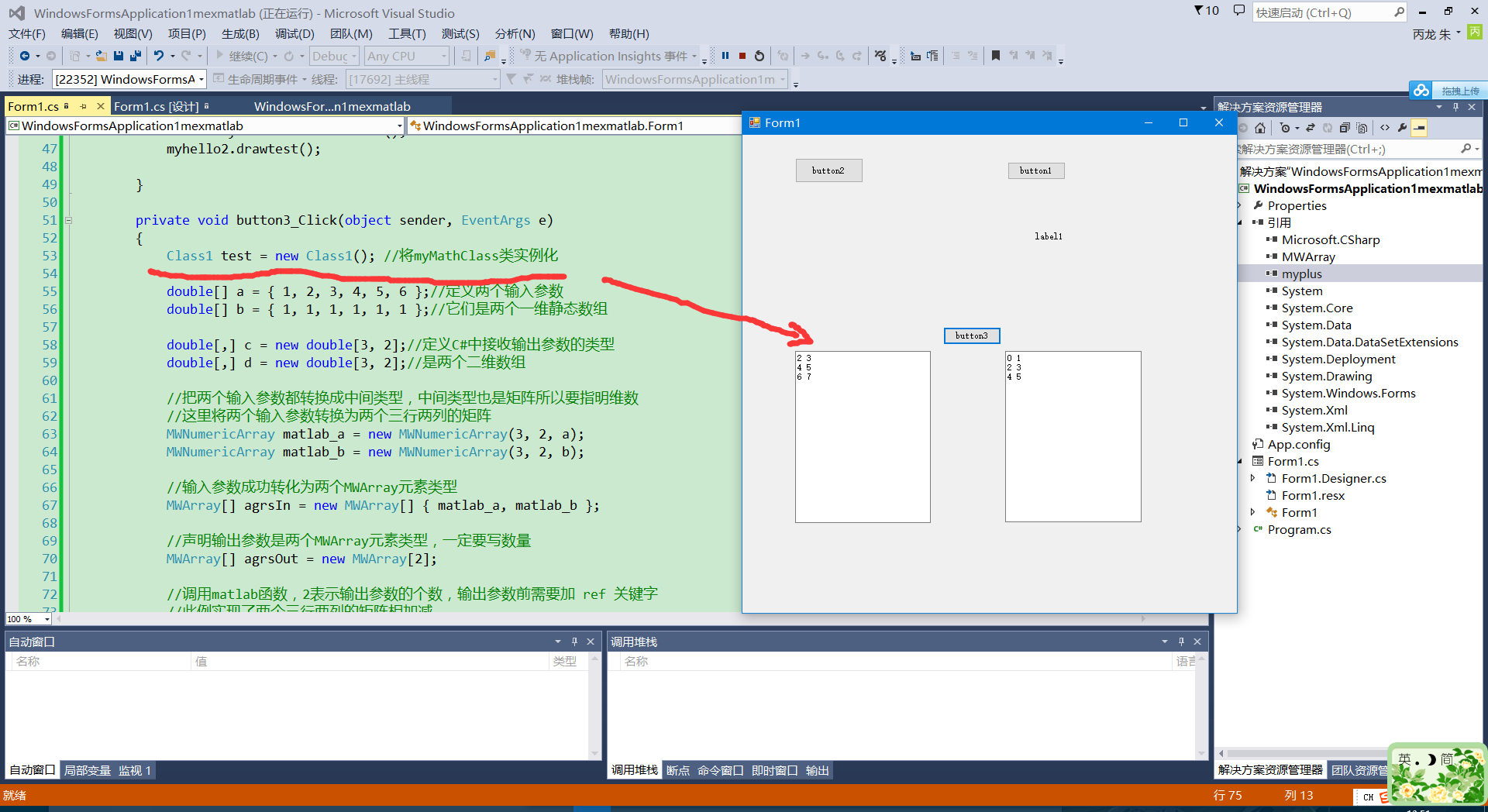The width and height of the screenshot is (1488, 812).
Task: Select App.config in Solution Explorer
Action: pos(1298,444)
